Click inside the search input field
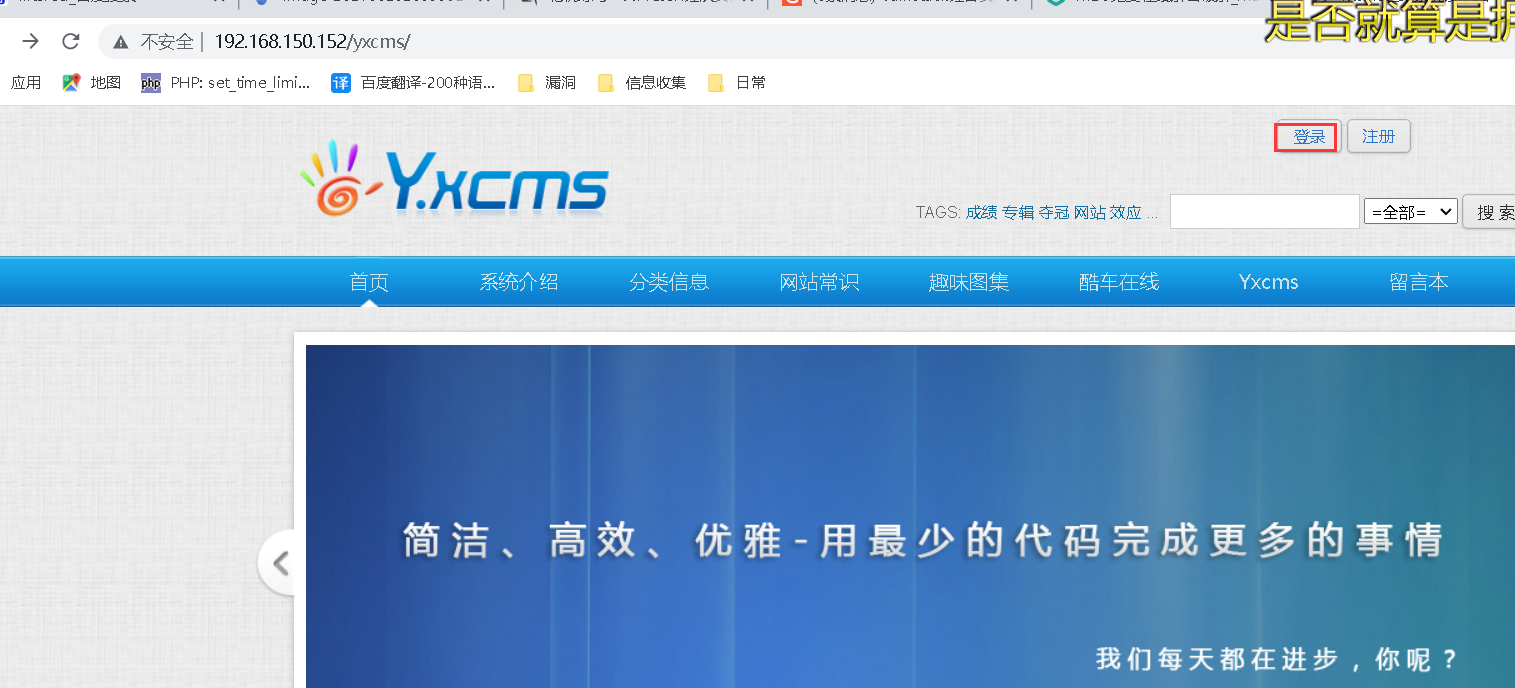The image size is (1515, 688). [1263, 211]
